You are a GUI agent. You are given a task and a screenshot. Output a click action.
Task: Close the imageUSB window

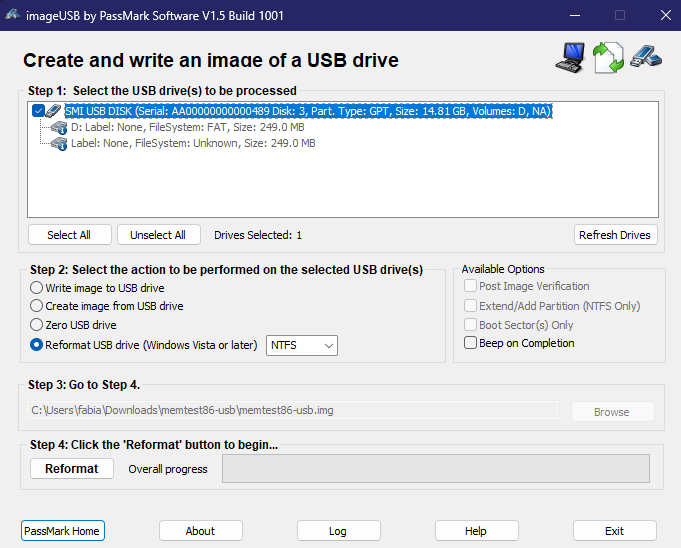[x=665, y=15]
